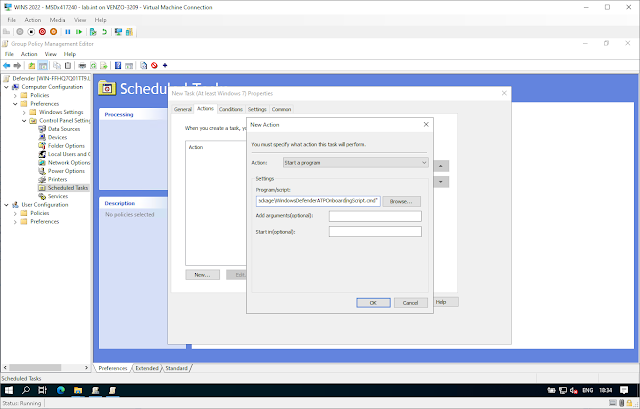Screen dimensions: 640x409
Task: Open the Windows Start menu
Action: click(x=9, y=390)
